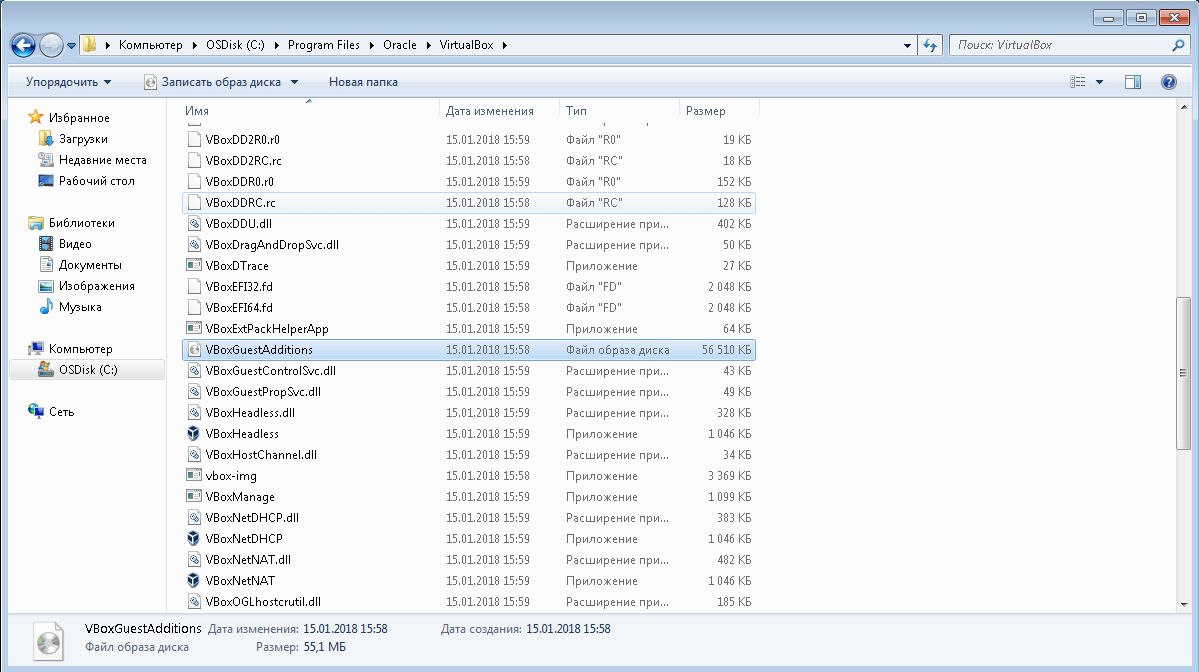Open the view options dropdown arrow
This screenshot has height=672, width=1199.
click(x=1100, y=82)
